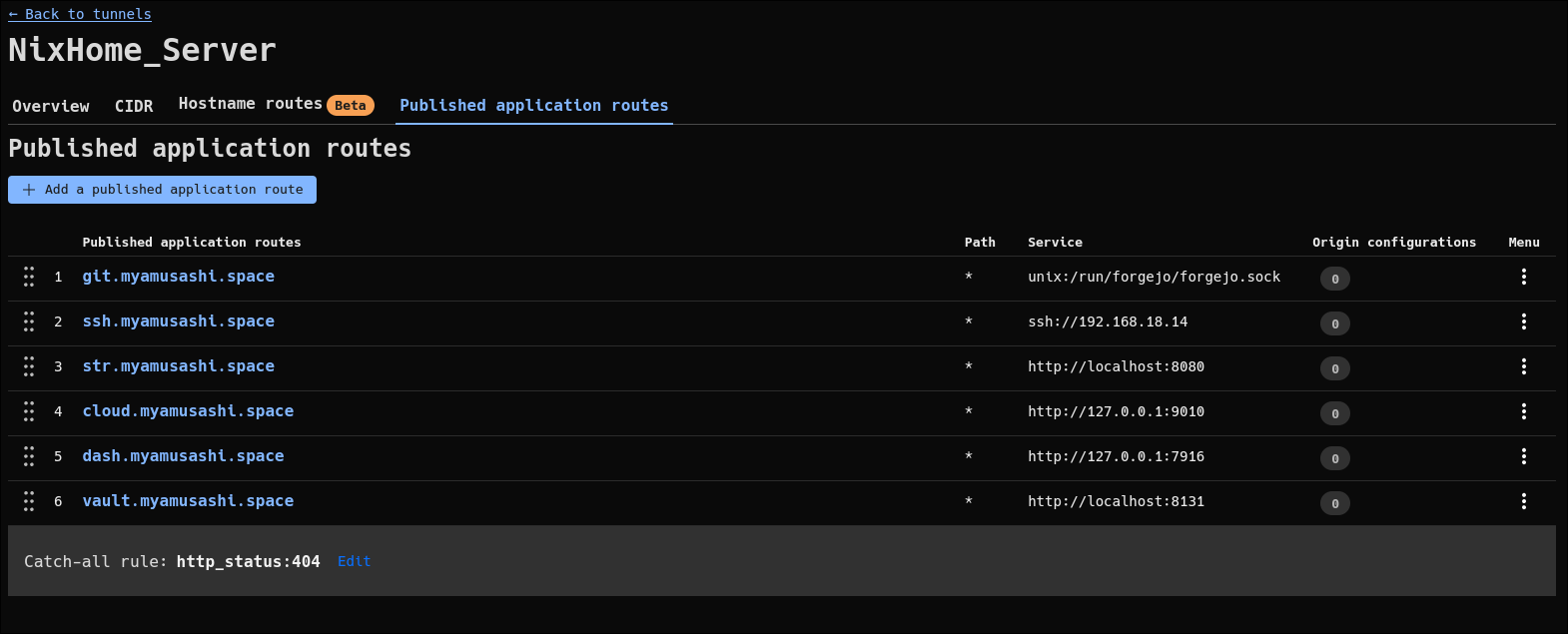Open the menu for cloud.myamusashi.space route

click(x=1523, y=411)
